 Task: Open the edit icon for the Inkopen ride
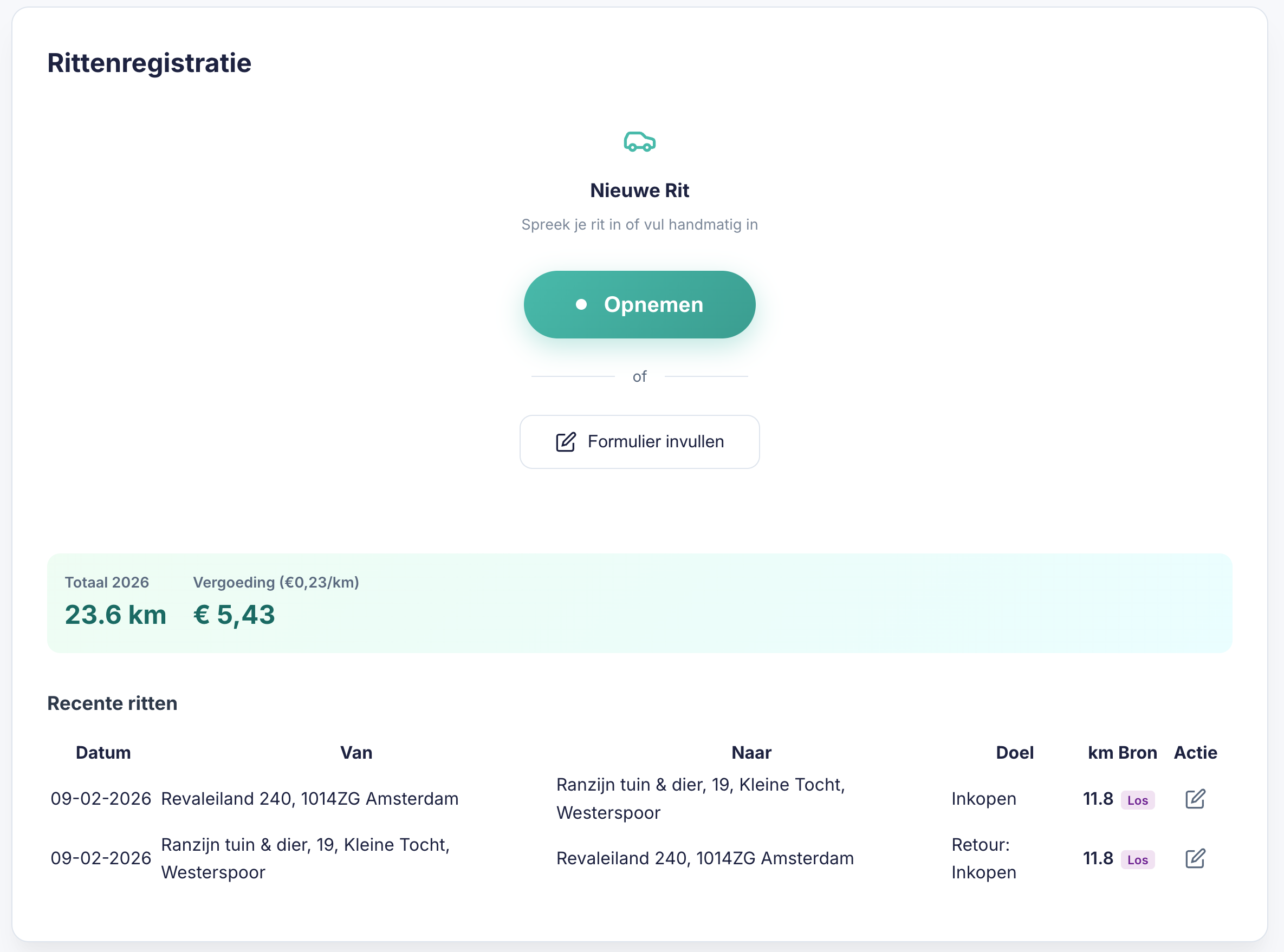[x=1194, y=799]
